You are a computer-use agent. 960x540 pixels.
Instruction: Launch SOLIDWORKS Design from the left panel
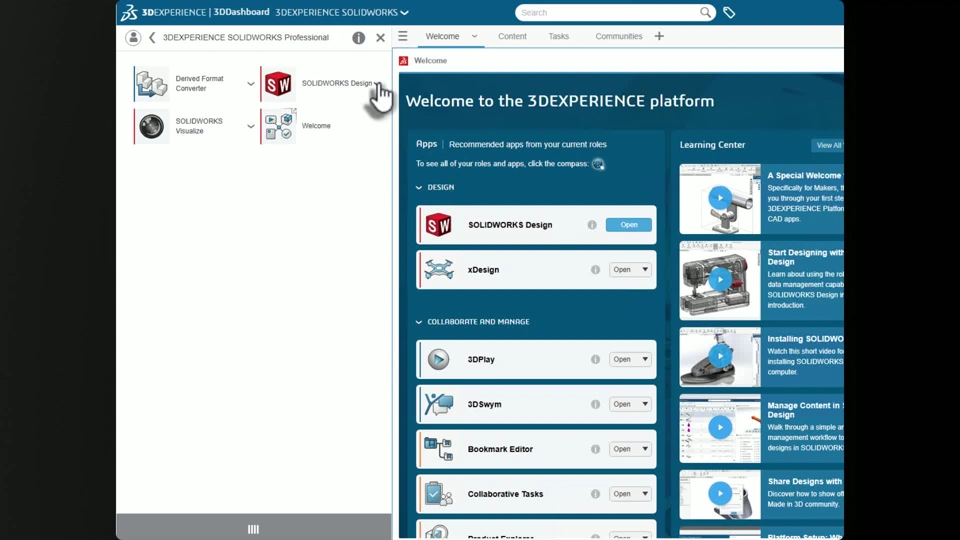point(278,83)
